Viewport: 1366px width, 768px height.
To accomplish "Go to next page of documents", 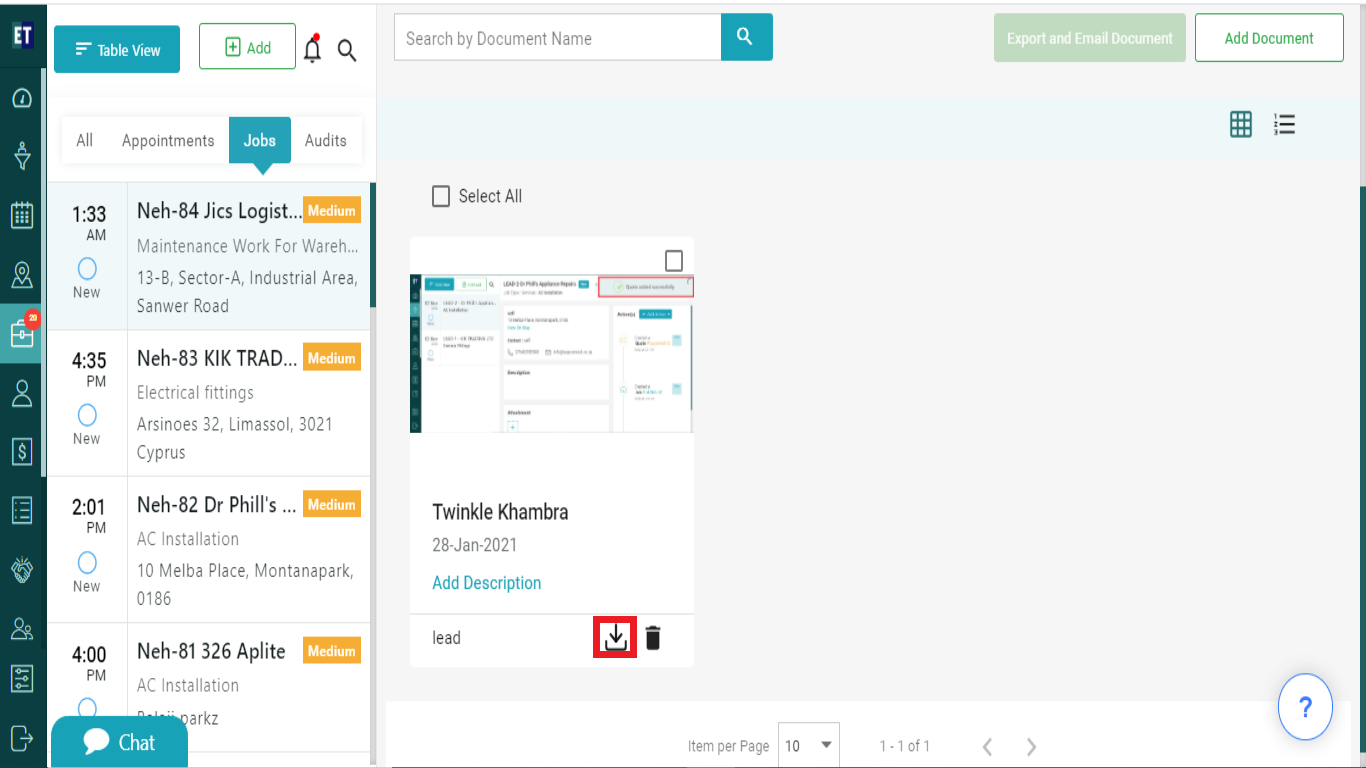I will [1031, 746].
